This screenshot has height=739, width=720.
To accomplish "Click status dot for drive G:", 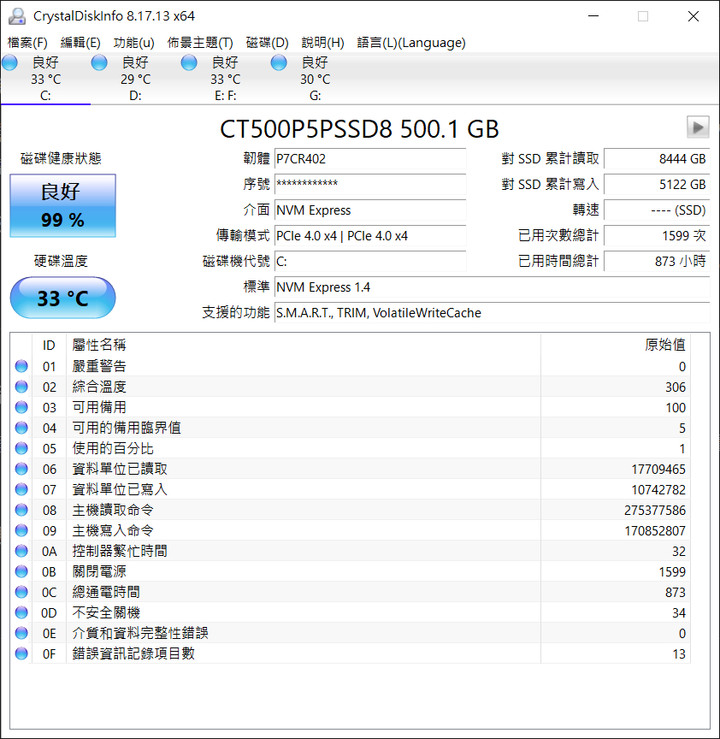I will coord(278,63).
